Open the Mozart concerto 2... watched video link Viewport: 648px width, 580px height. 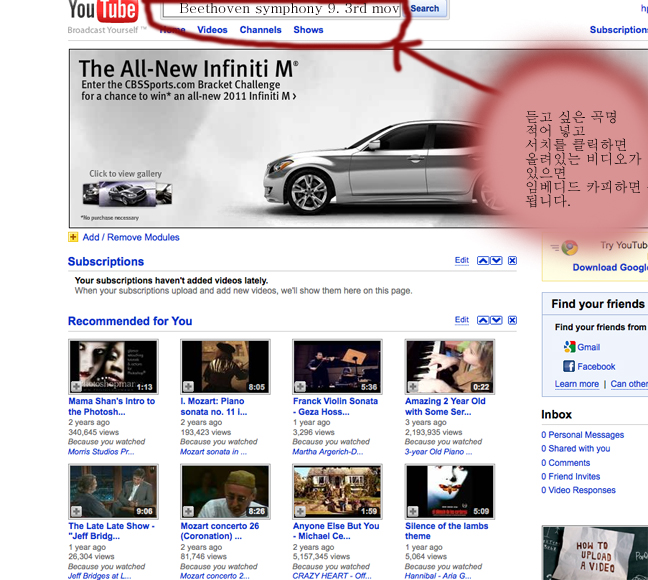(x=215, y=576)
